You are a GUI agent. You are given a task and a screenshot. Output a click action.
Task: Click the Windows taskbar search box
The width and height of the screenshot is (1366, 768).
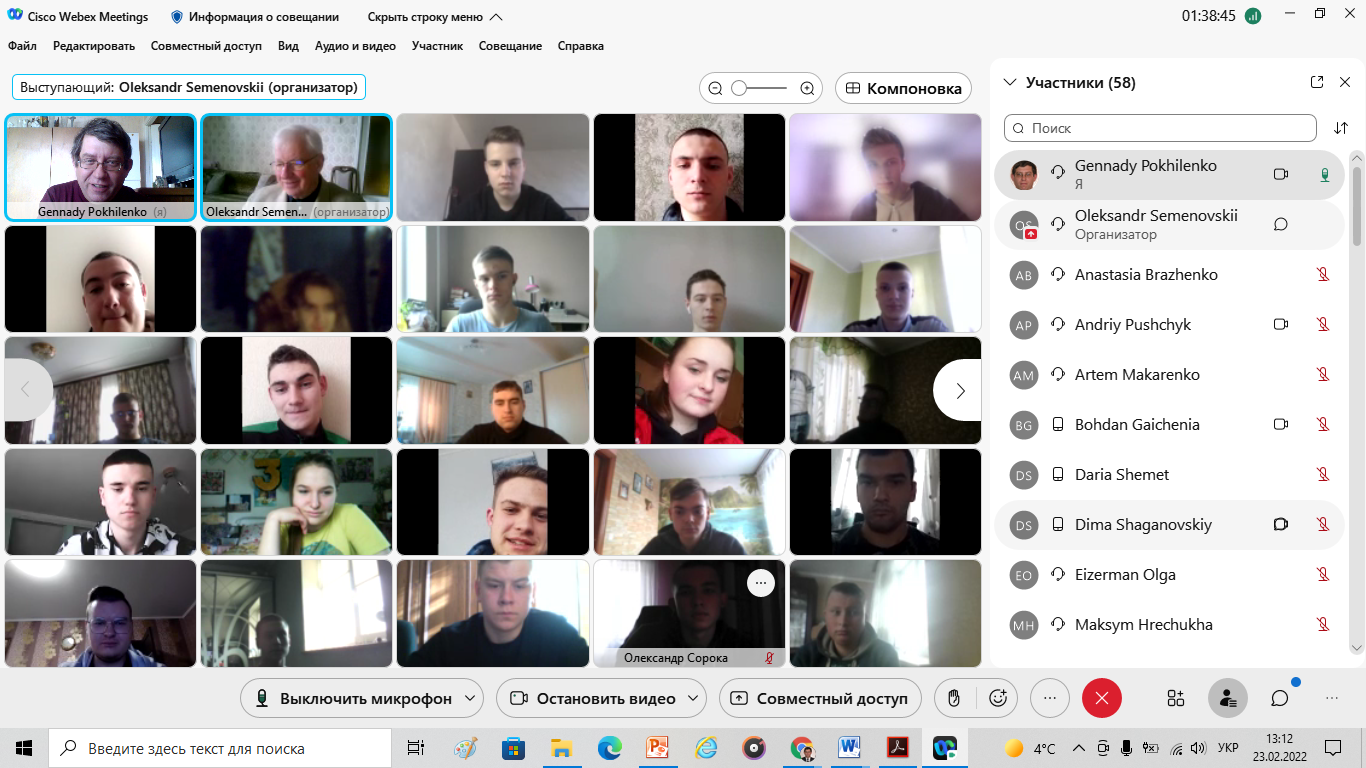click(x=220, y=748)
